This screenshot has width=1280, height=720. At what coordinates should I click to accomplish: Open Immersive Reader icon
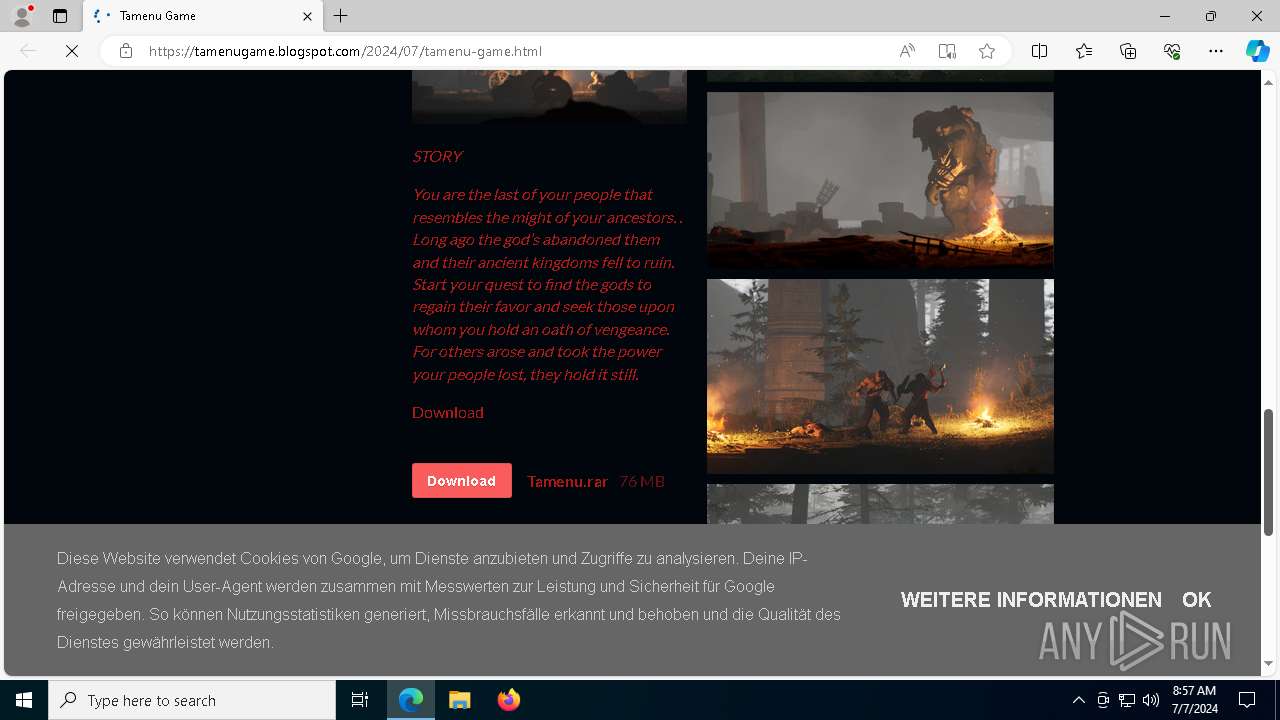coord(947,51)
